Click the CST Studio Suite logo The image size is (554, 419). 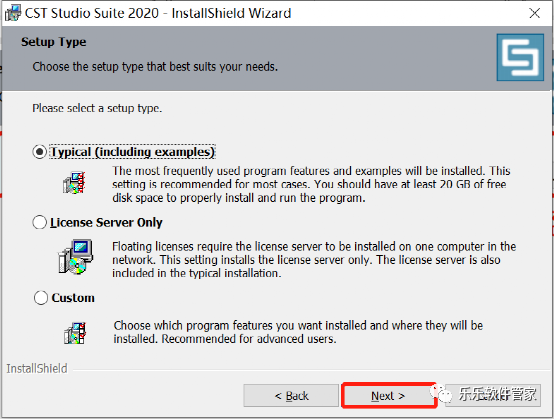click(520, 57)
